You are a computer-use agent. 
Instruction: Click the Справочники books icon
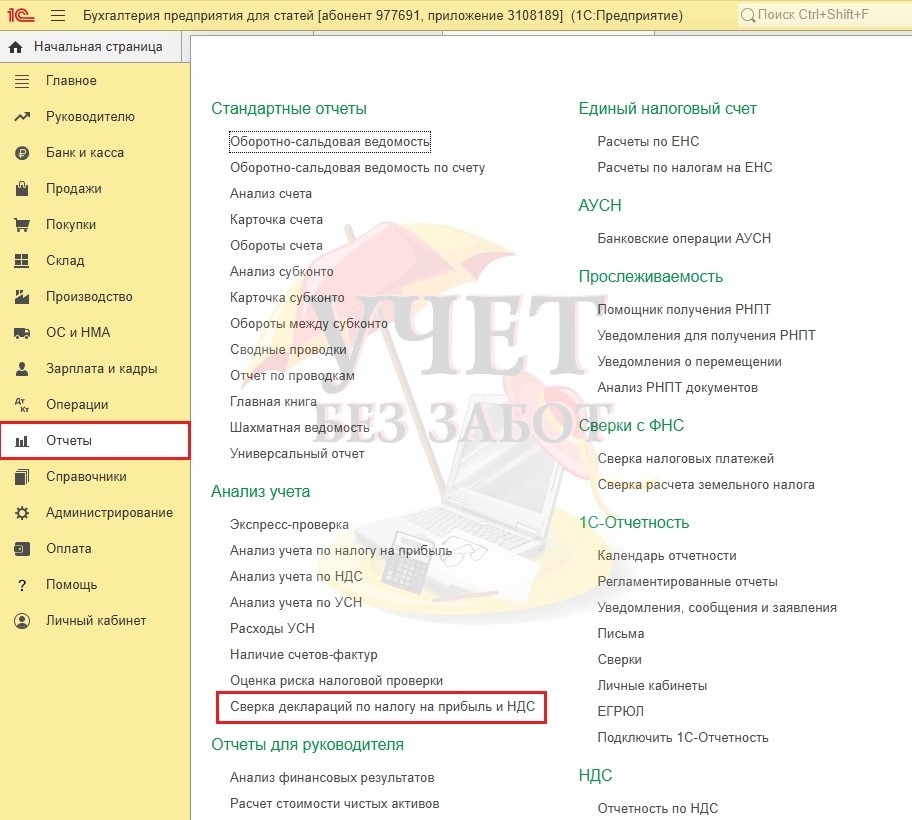22,477
